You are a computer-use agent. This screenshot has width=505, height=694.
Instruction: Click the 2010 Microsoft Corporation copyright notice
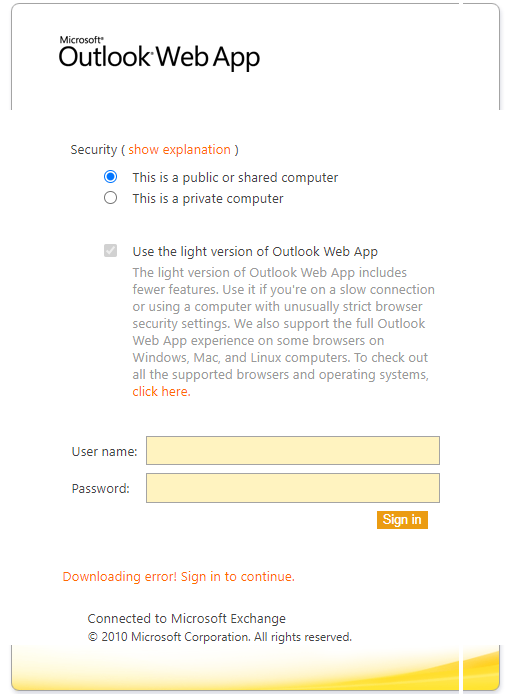point(220,637)
